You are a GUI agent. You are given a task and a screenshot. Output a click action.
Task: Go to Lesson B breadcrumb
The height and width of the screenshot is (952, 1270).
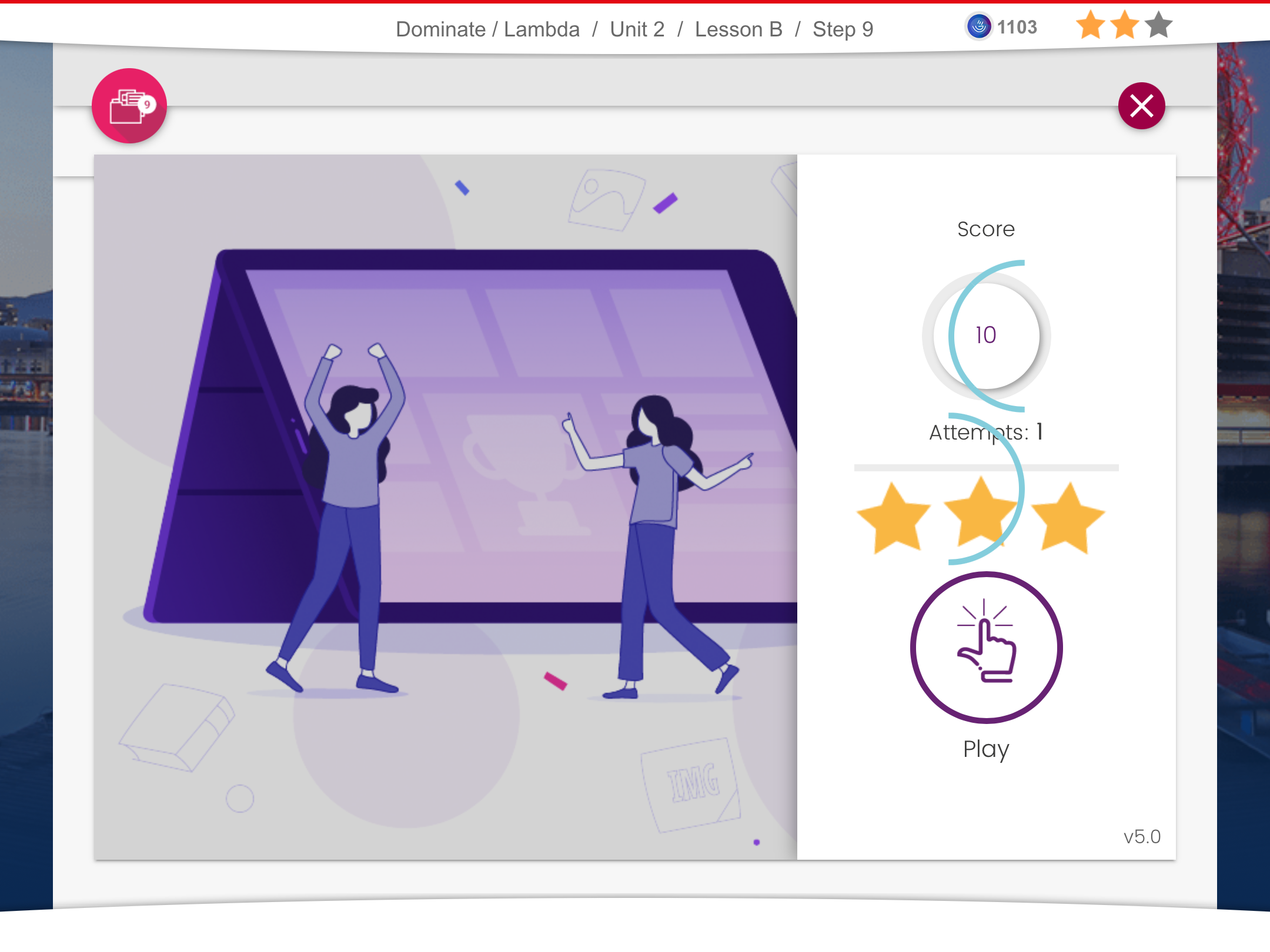738,29
